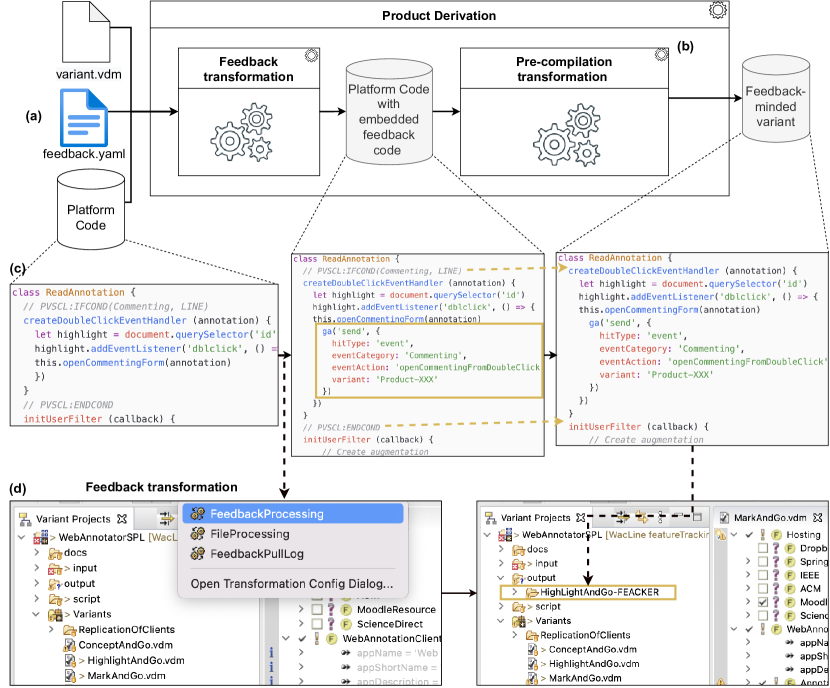Expand docs folder in Feedback transformation screenshot
The height and width of the screenshot is (688, 830).
point(37,553)
